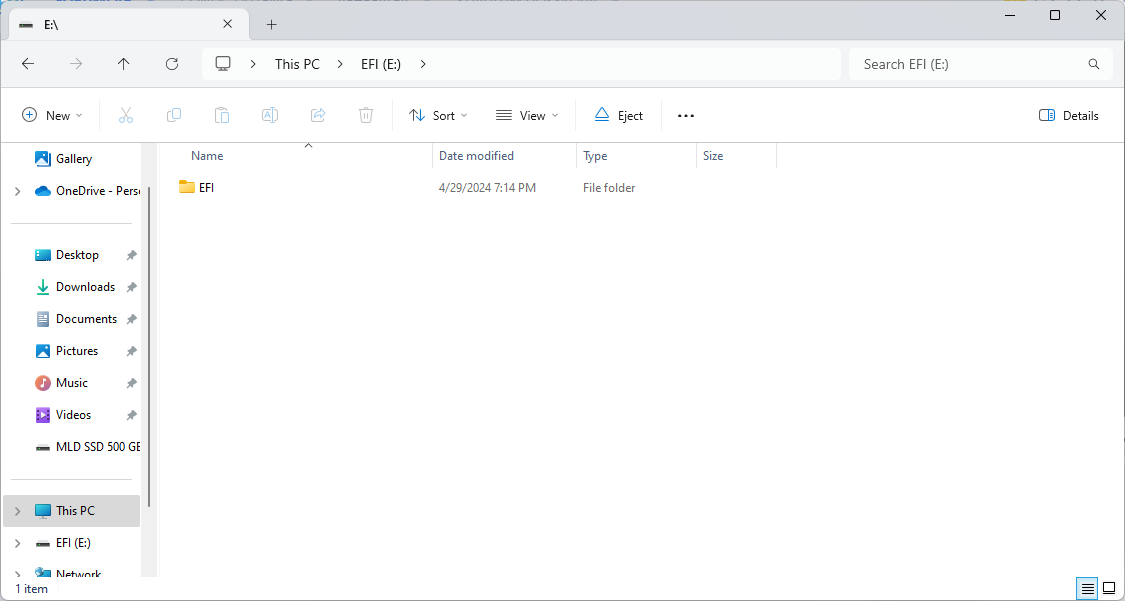The image size is (1125, 601).
Task: Toggle the Details pane
Action: 1069,116
